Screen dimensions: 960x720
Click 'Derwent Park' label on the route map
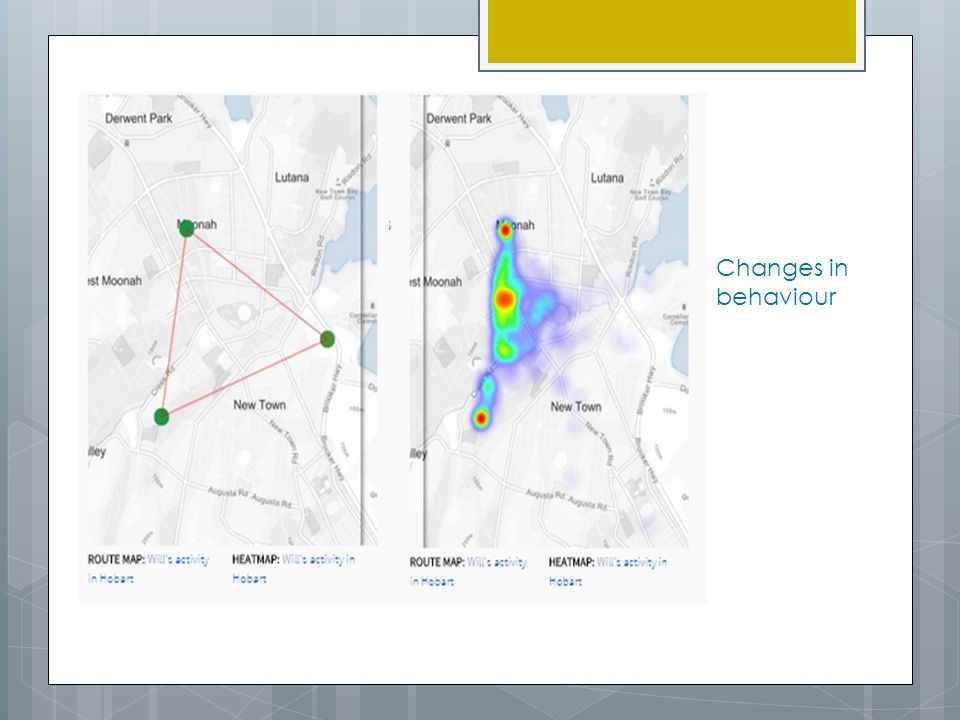[138, 118]
